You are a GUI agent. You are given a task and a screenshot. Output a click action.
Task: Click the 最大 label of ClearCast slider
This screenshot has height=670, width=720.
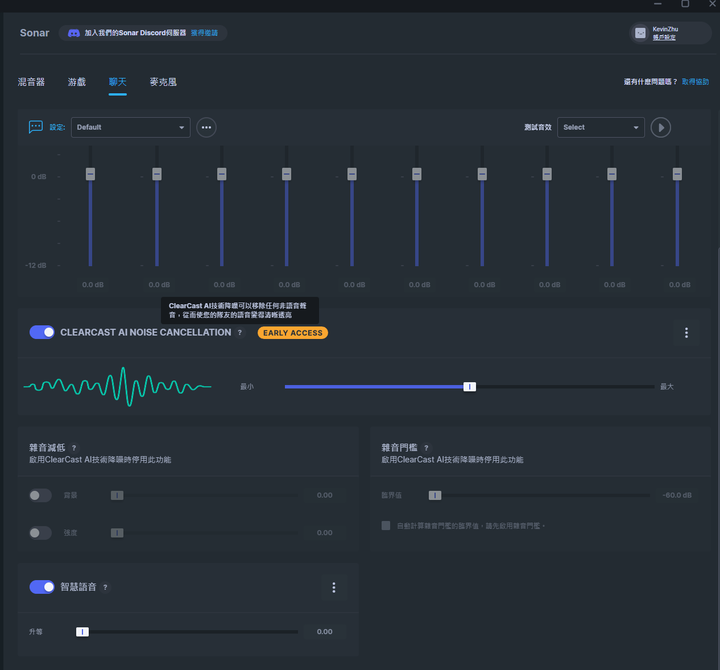tap(667, 387)
